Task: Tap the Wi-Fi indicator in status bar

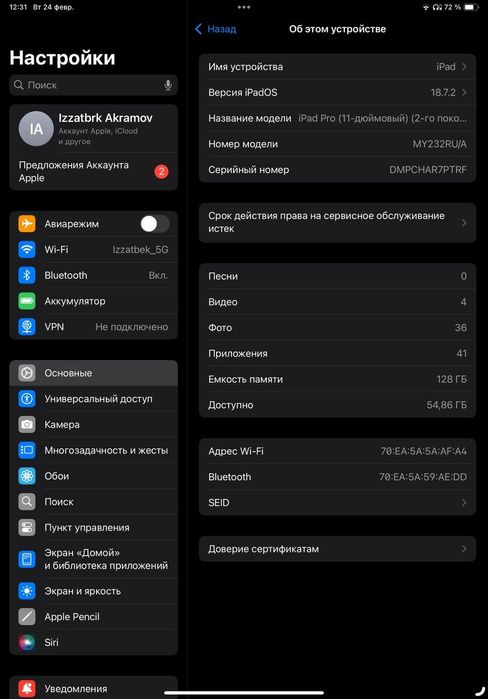Action: coord(426,7)
